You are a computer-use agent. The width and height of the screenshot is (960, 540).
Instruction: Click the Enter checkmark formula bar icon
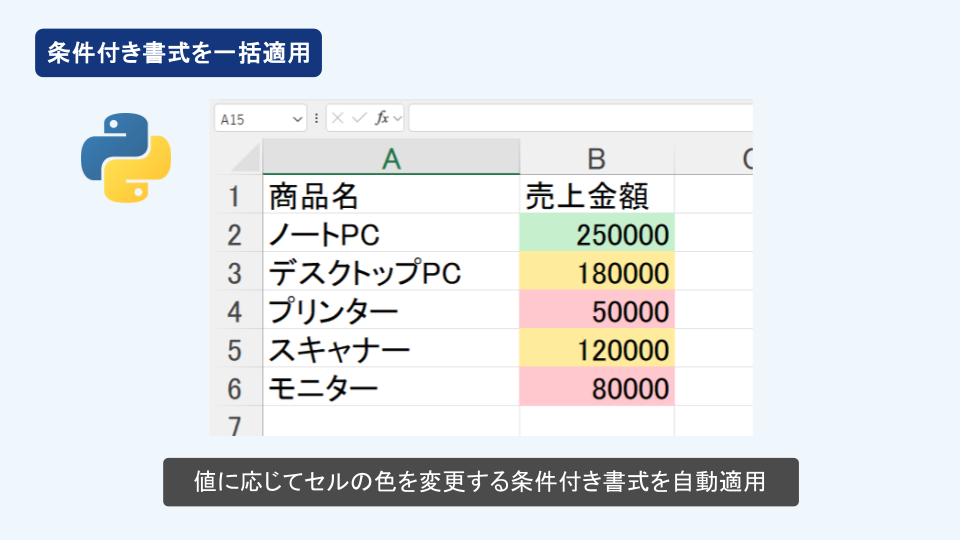(x=359, y=118)
